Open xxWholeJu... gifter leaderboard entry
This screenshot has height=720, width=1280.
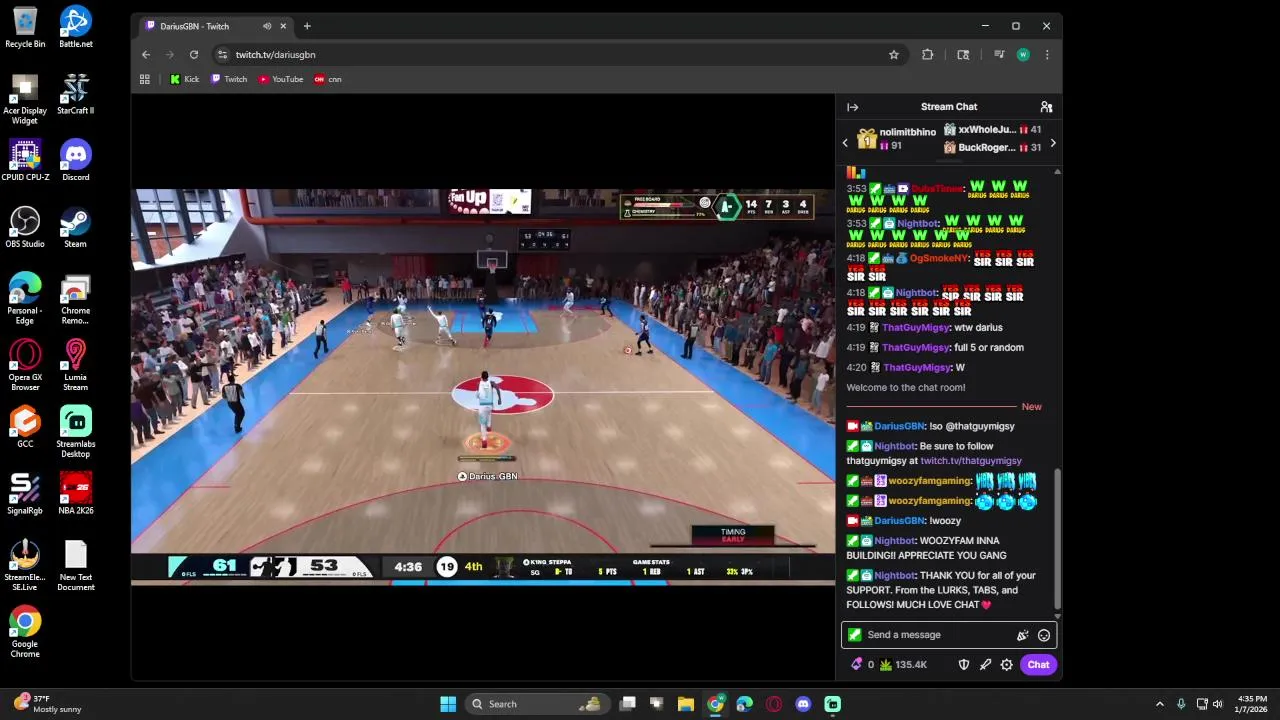point(992,130)
